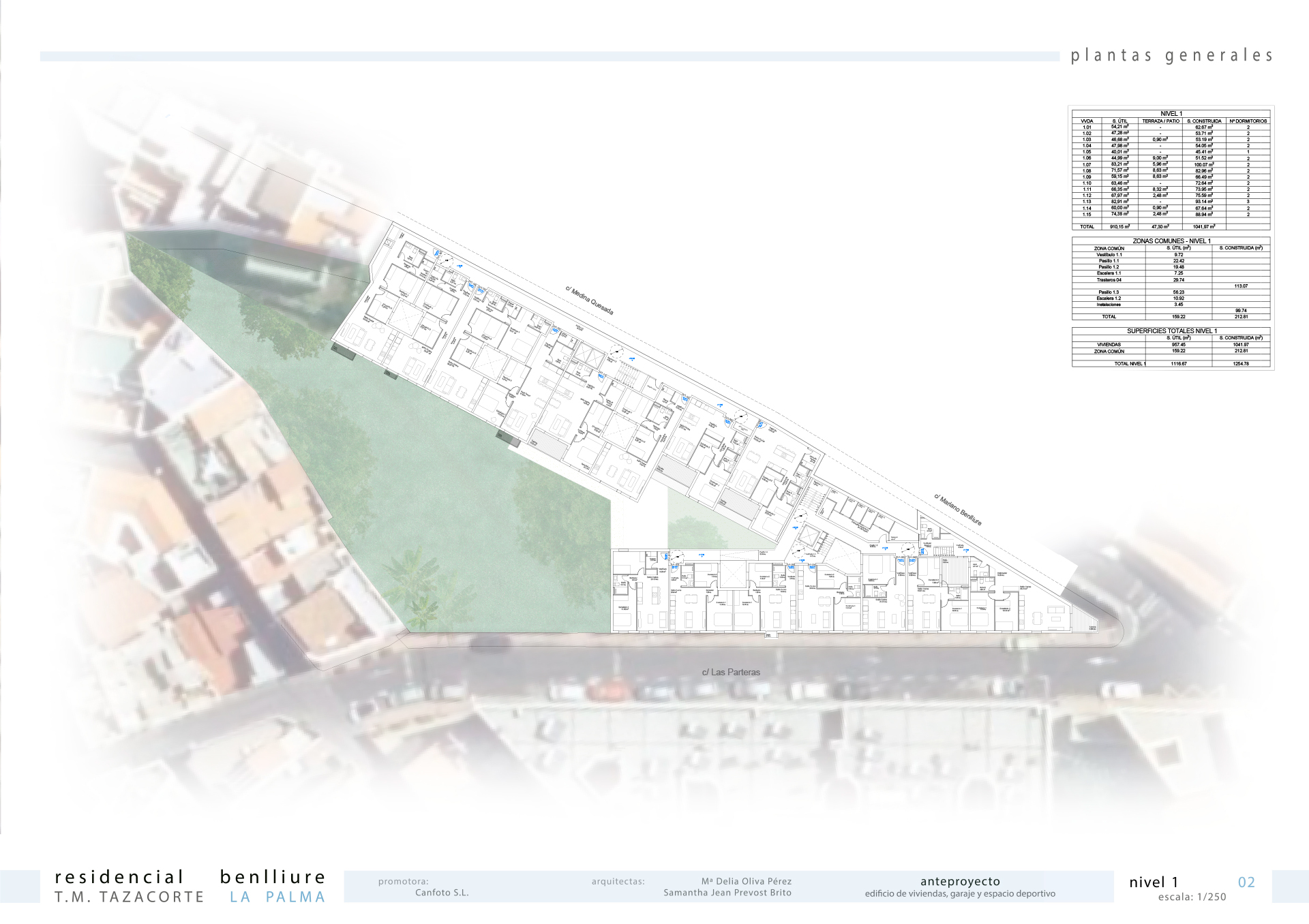Select dwelling row '1.15' cell
The image size is (1309, 924).
coord(1087,215)
